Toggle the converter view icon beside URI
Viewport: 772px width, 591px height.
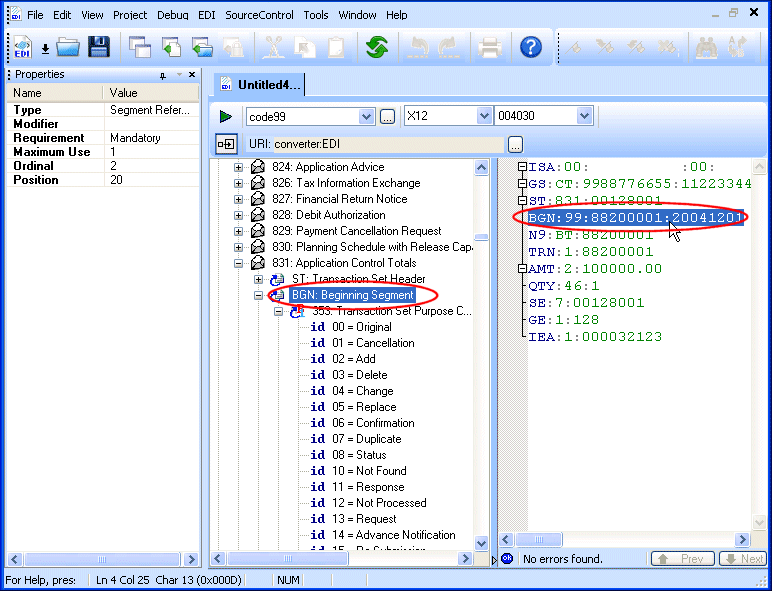(x=227, y=144)
